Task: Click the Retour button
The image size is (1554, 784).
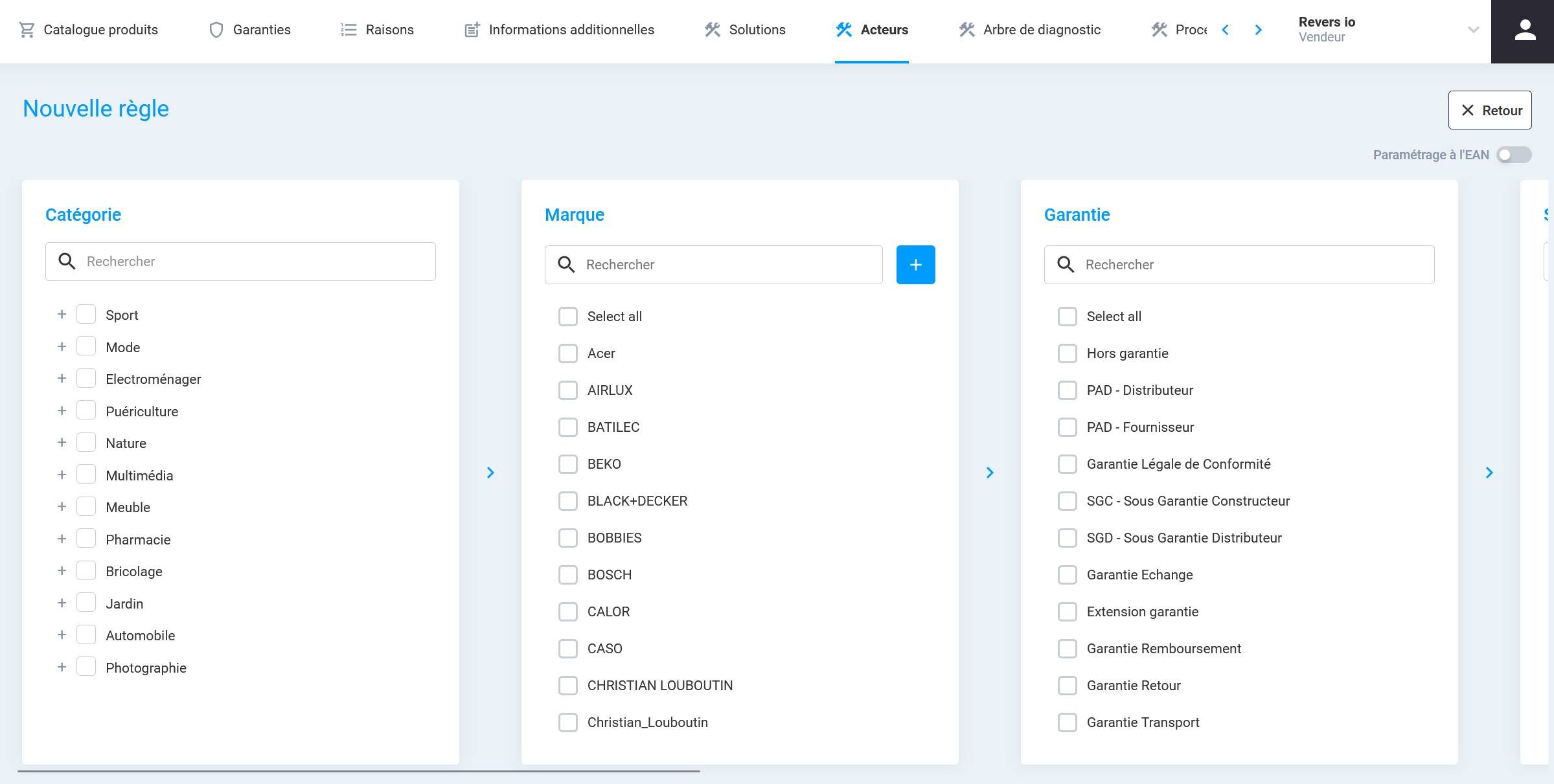Action: (x=1489, y=110)
